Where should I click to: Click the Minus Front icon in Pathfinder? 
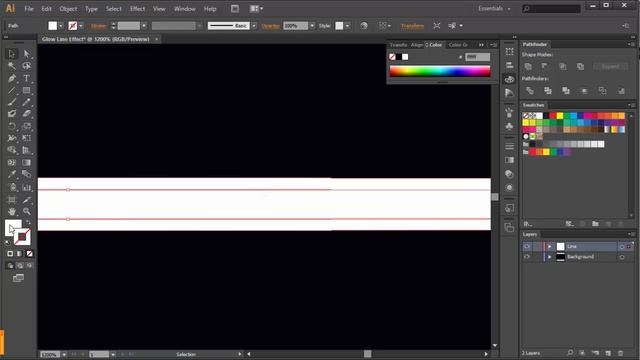545,66
